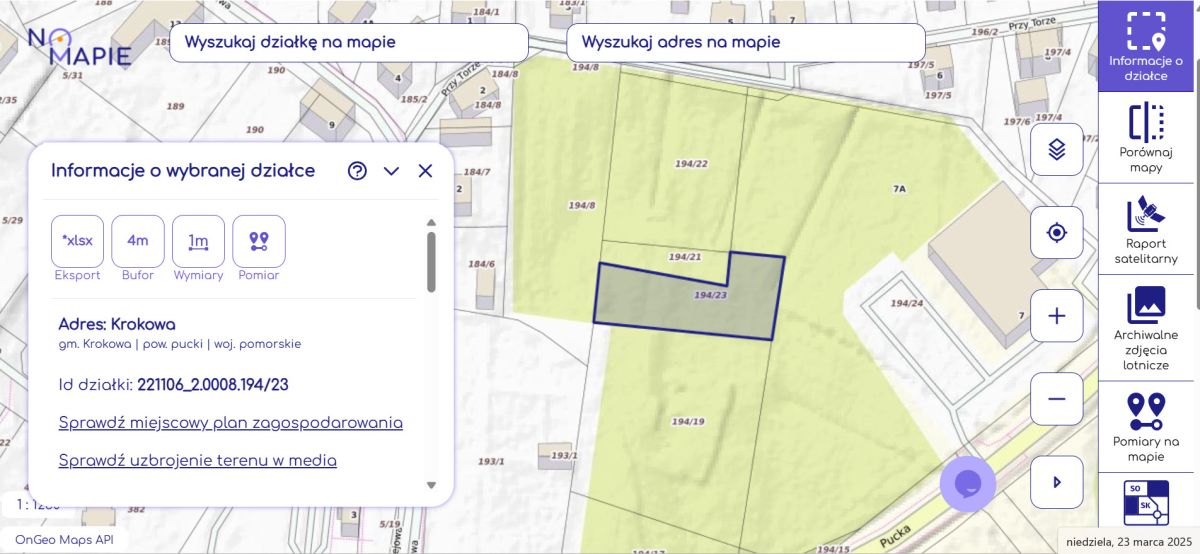Click building 7A on the map
The height and width of the screenshot is (554, 1200).
(x=898, y=188)
